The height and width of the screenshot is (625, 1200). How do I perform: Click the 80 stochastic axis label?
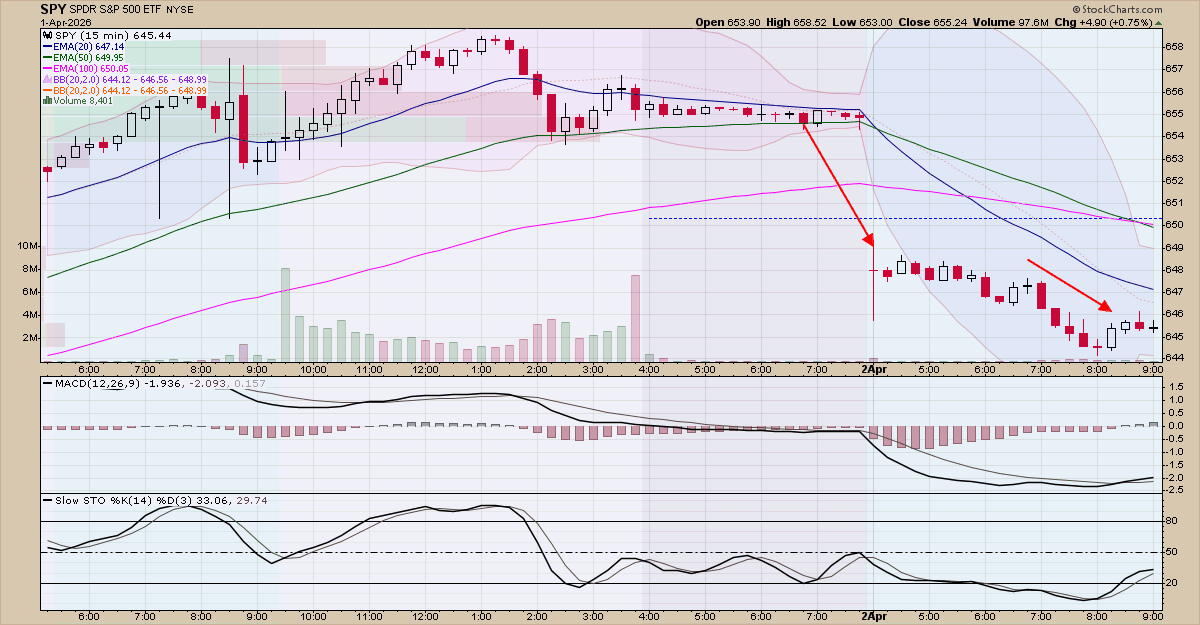tap(1173, 521)
